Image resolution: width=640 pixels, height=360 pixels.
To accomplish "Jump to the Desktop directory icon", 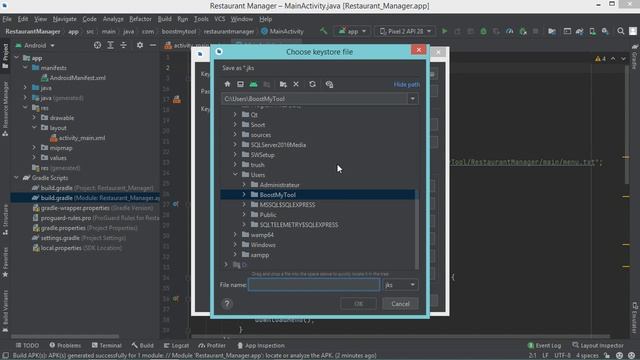I will 240,84.
